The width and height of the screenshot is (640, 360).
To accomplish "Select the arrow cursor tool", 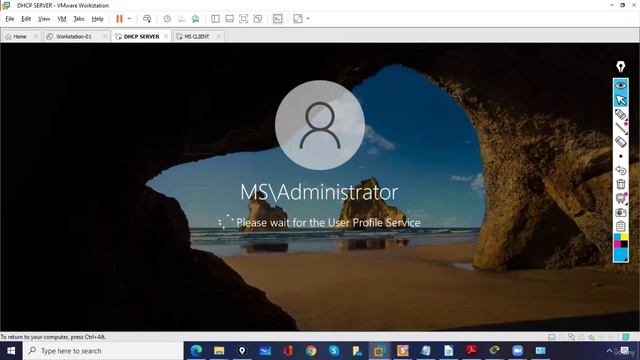I will (x=620, y=100).
